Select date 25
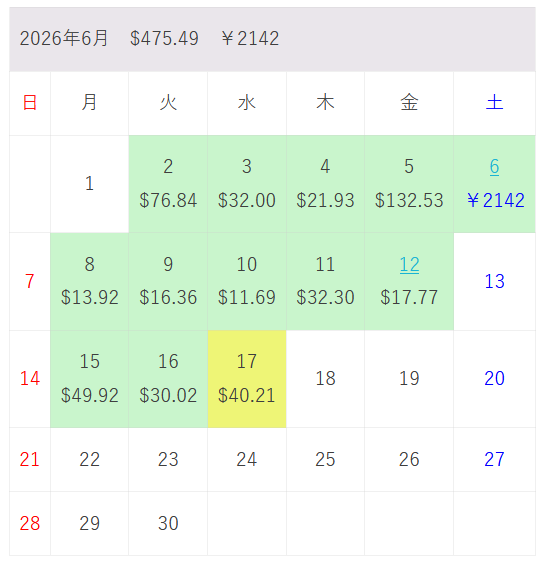The height and width of the screenshot is (570, 544). pos(325,460)
